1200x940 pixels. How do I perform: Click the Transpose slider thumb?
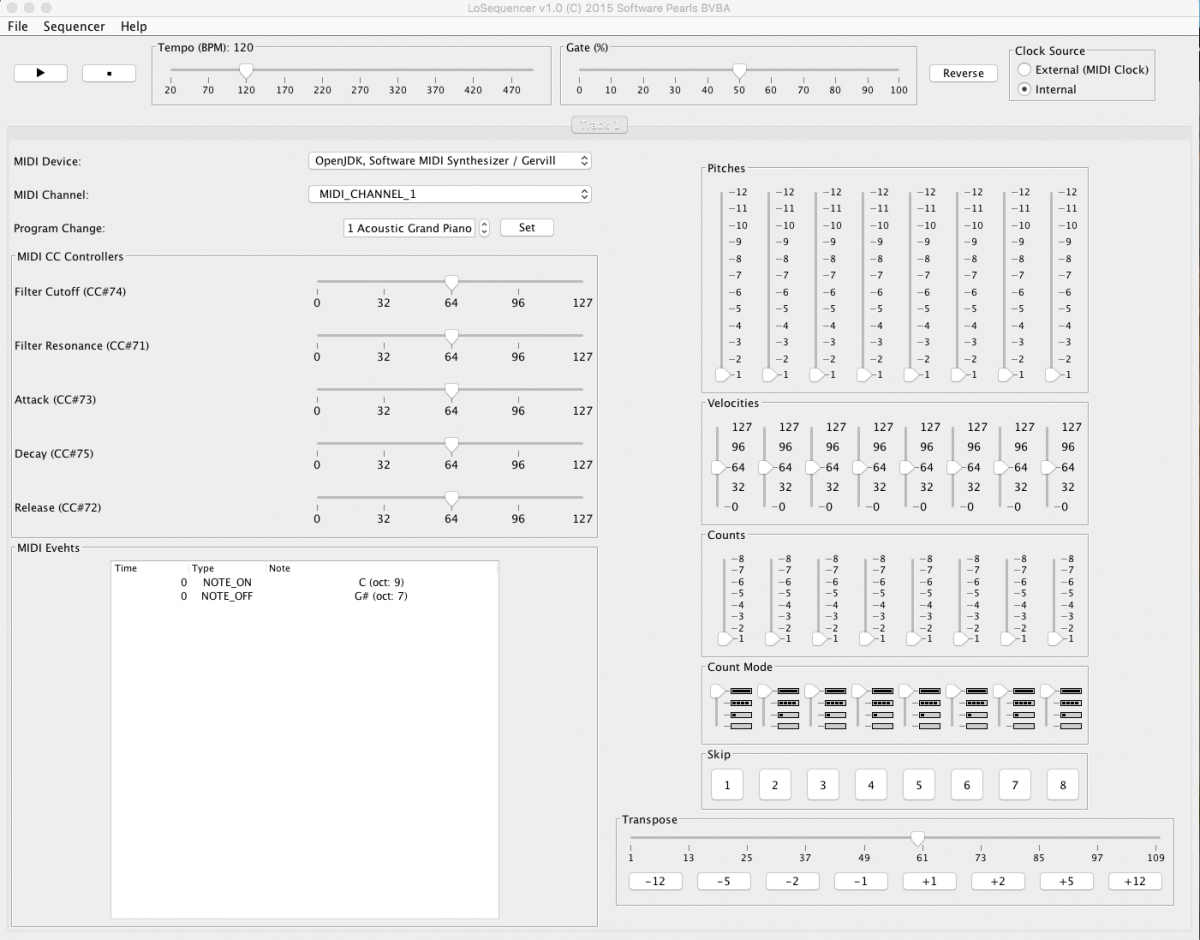(917, 839)
